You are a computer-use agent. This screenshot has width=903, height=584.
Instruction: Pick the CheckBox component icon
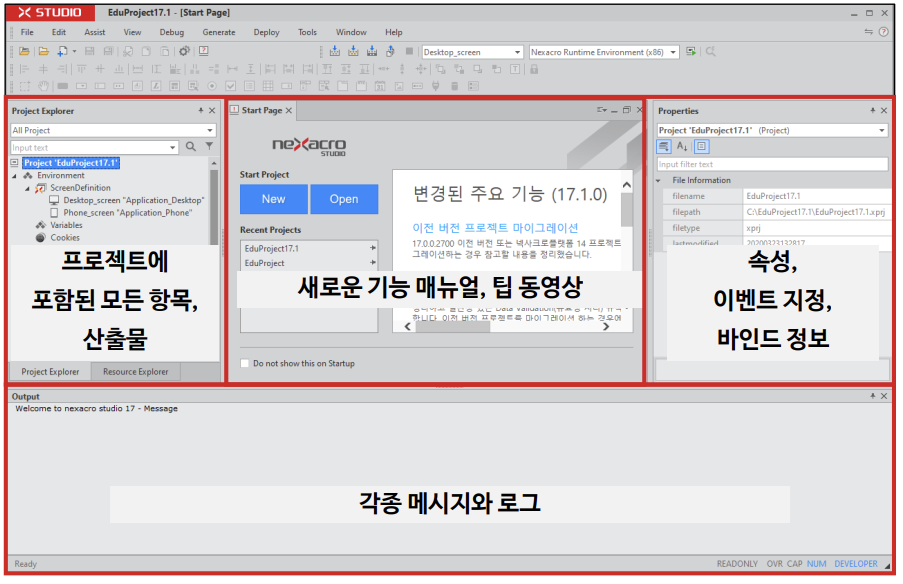point(230,86)
